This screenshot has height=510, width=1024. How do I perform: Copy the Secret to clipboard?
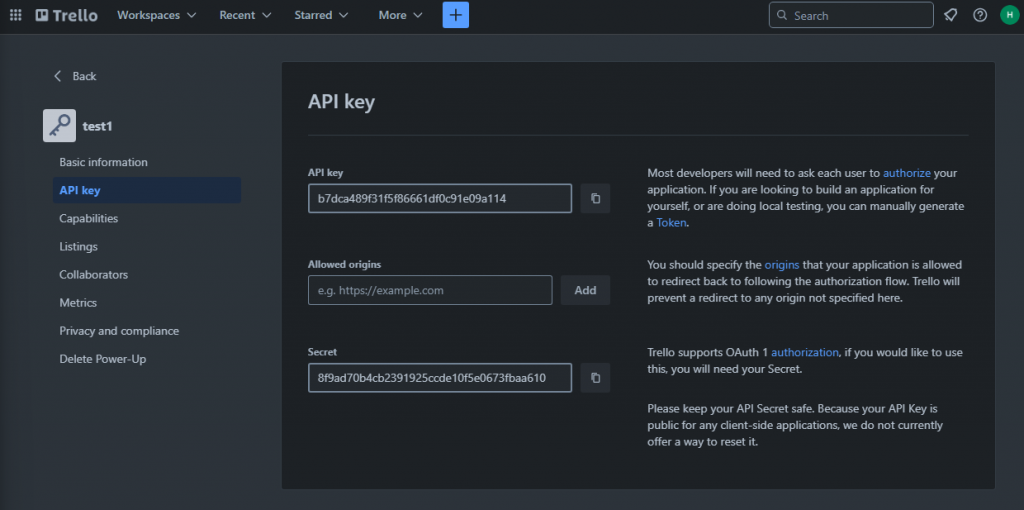595,378
